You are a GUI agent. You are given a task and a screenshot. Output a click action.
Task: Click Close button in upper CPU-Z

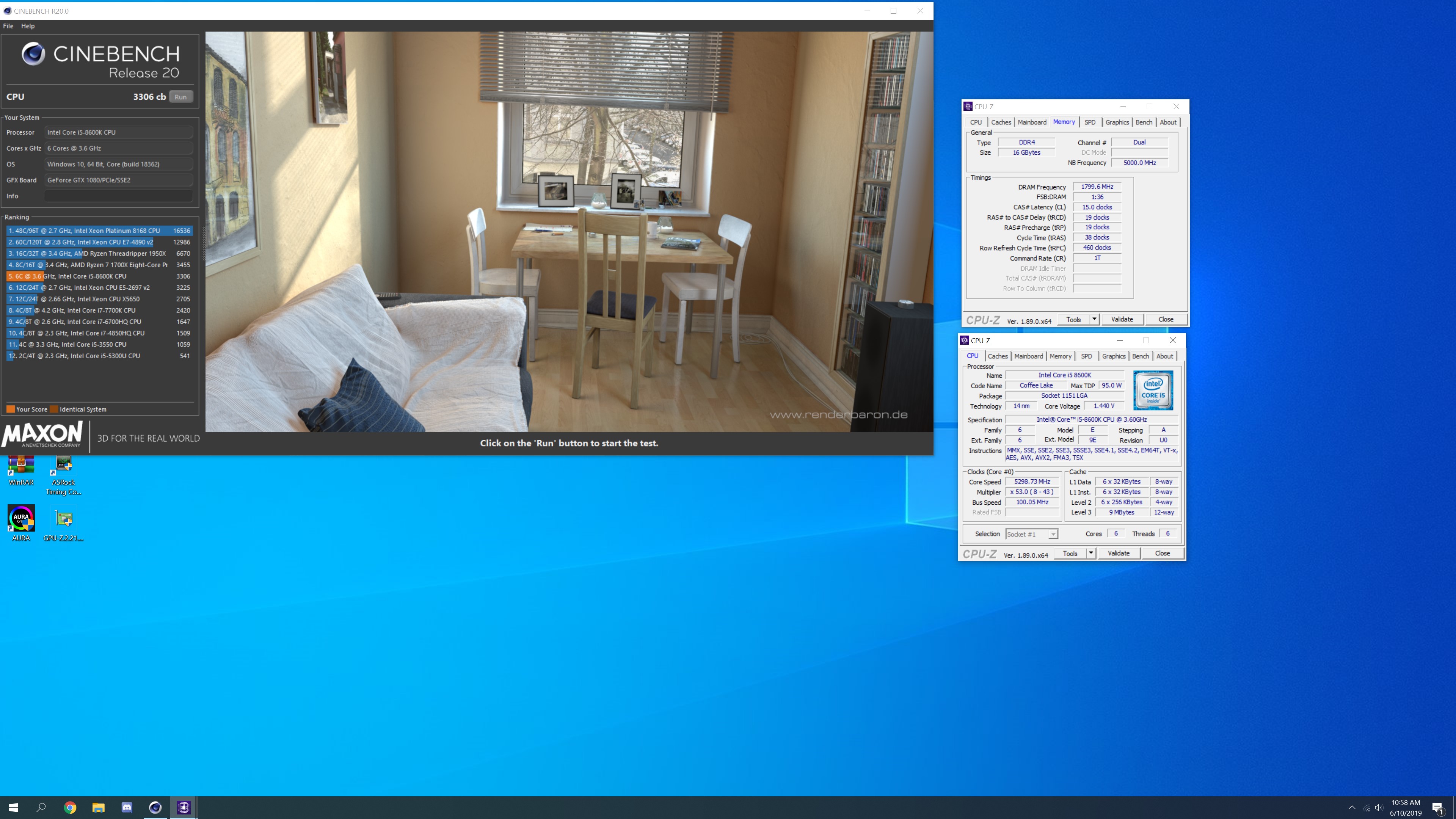(1166, 319)
